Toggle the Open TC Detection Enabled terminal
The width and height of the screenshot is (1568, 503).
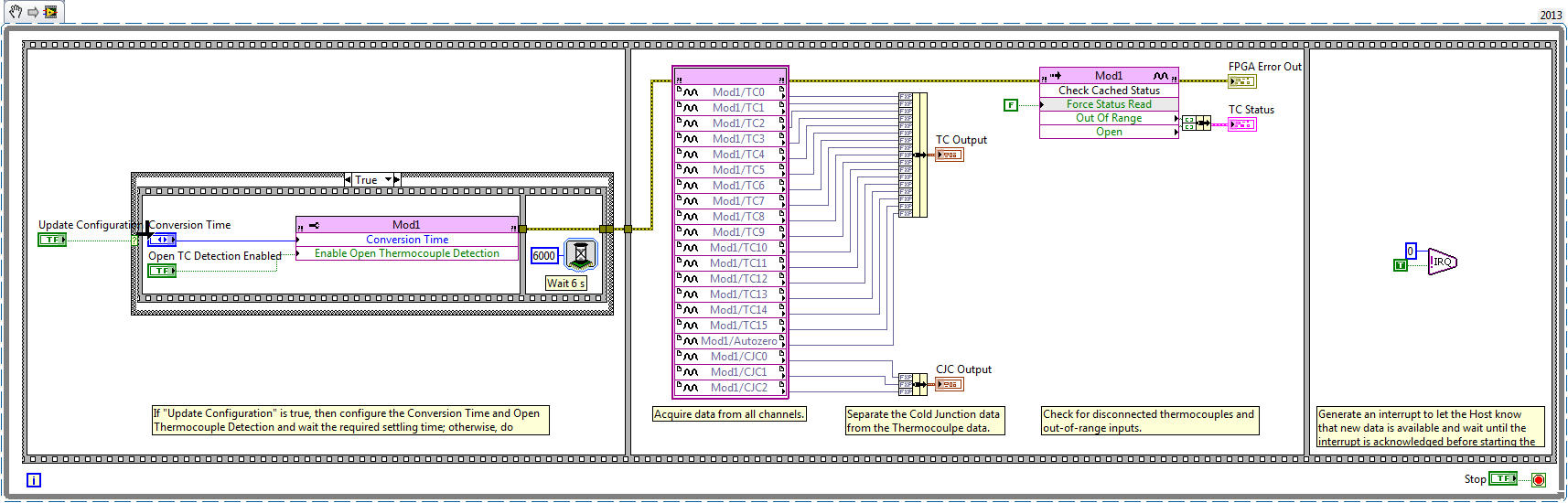click(162, 271)
